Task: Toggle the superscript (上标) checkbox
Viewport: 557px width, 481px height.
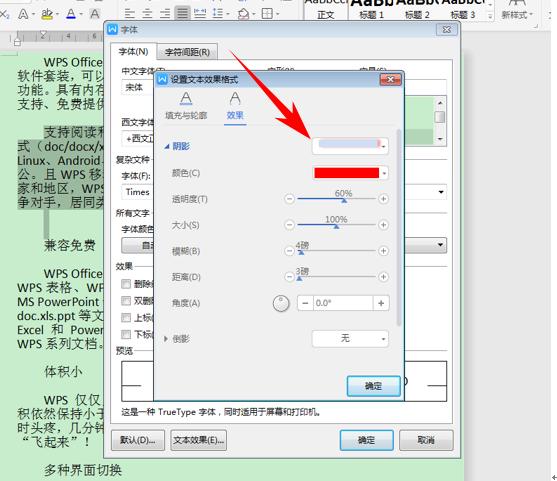Action: pyautogui.click(x=126, y=318)
